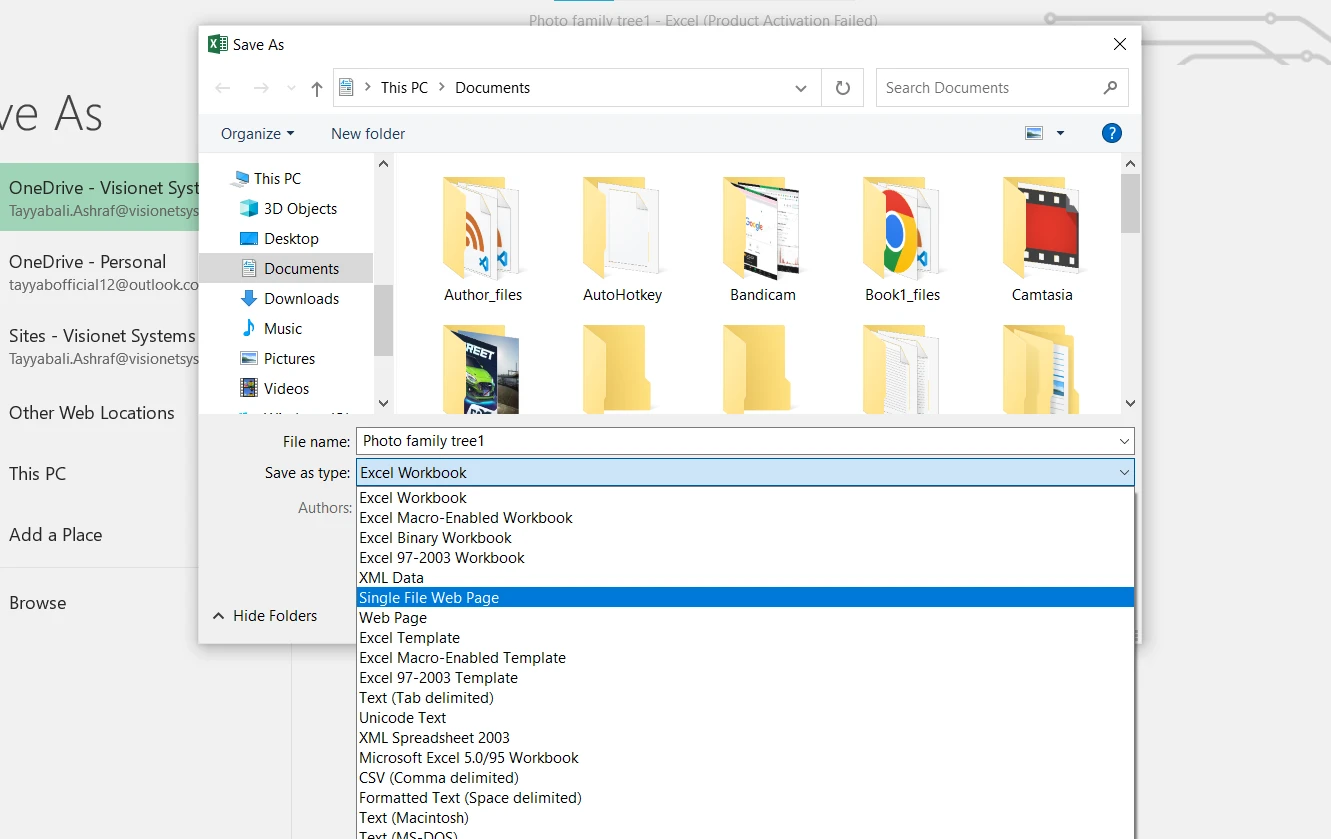This screenshot has height=839, width=1331.
Task: Select Videos in navigation tree
Action: tap(274, 388)
